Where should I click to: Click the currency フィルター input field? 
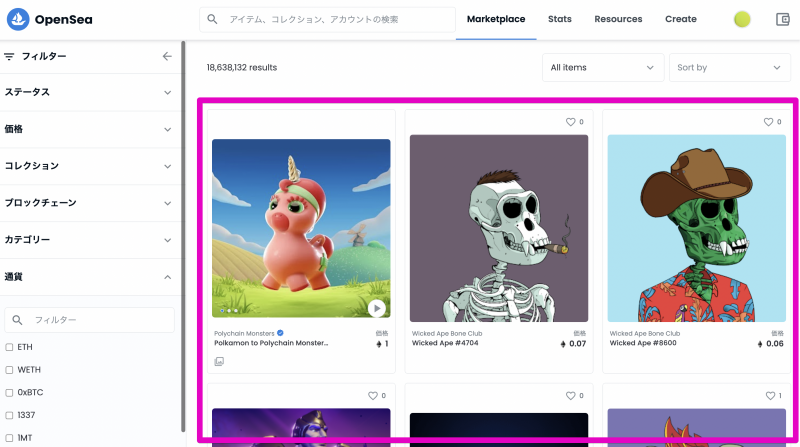coord(90,320)
